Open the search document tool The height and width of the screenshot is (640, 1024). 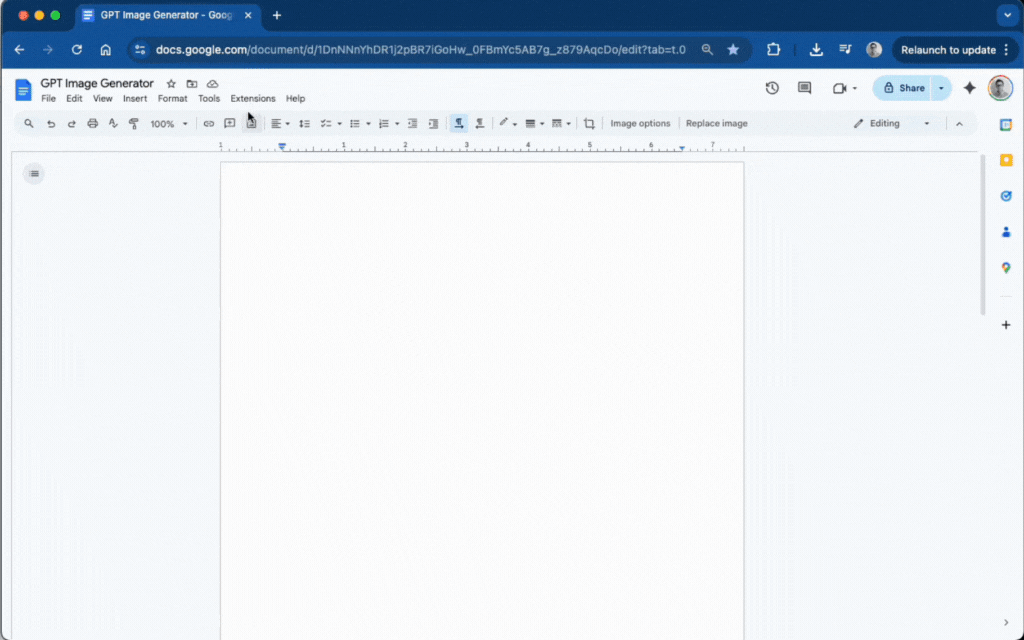tap(28, 123)
